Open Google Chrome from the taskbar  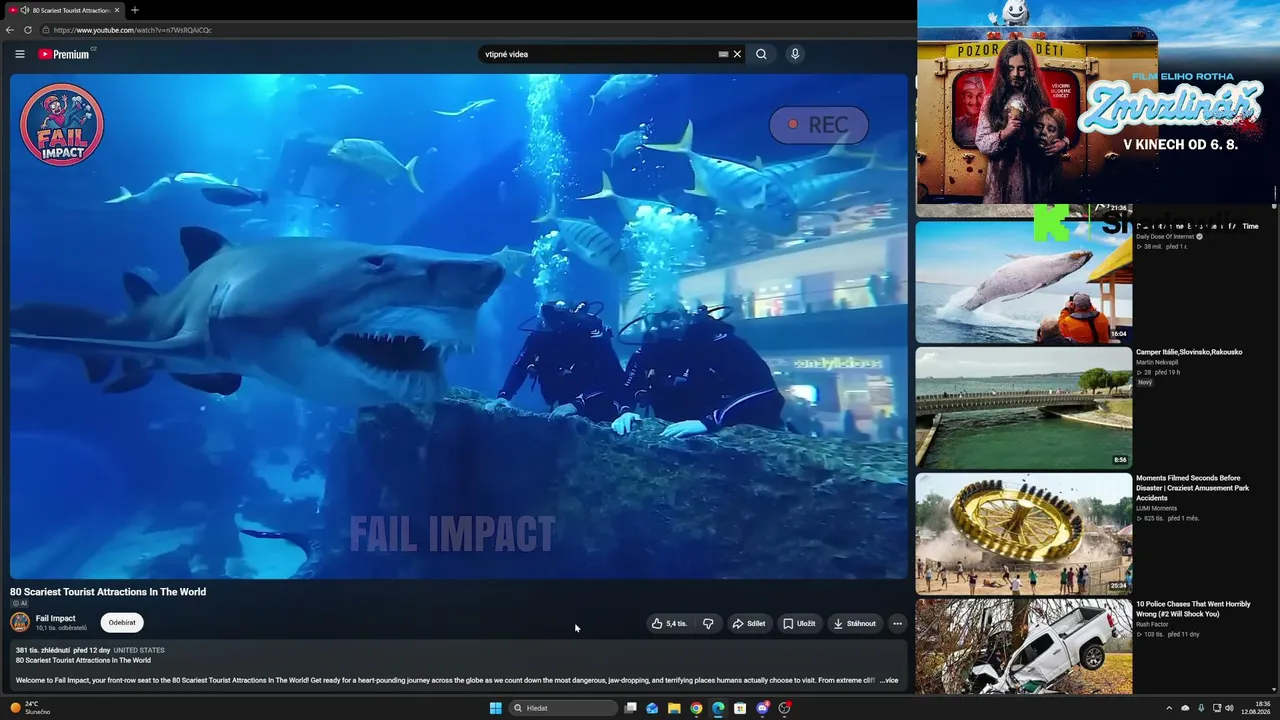click(696, 708)
